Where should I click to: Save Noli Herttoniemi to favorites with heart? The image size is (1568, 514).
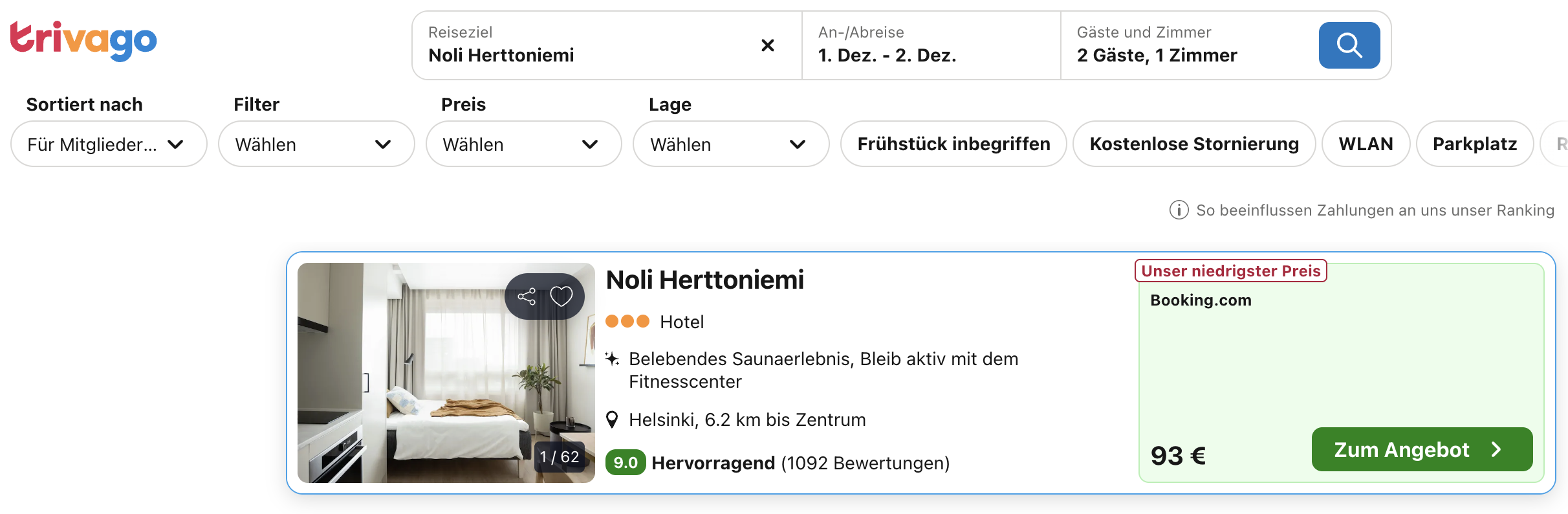point(561,296)
